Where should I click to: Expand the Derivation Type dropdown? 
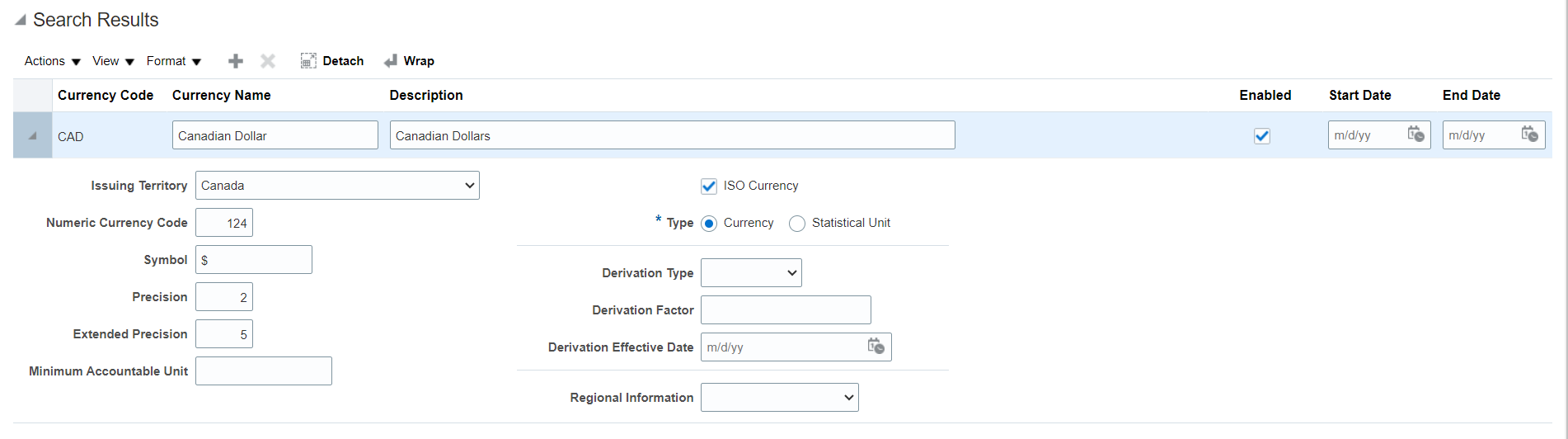(x=751, y=273)
